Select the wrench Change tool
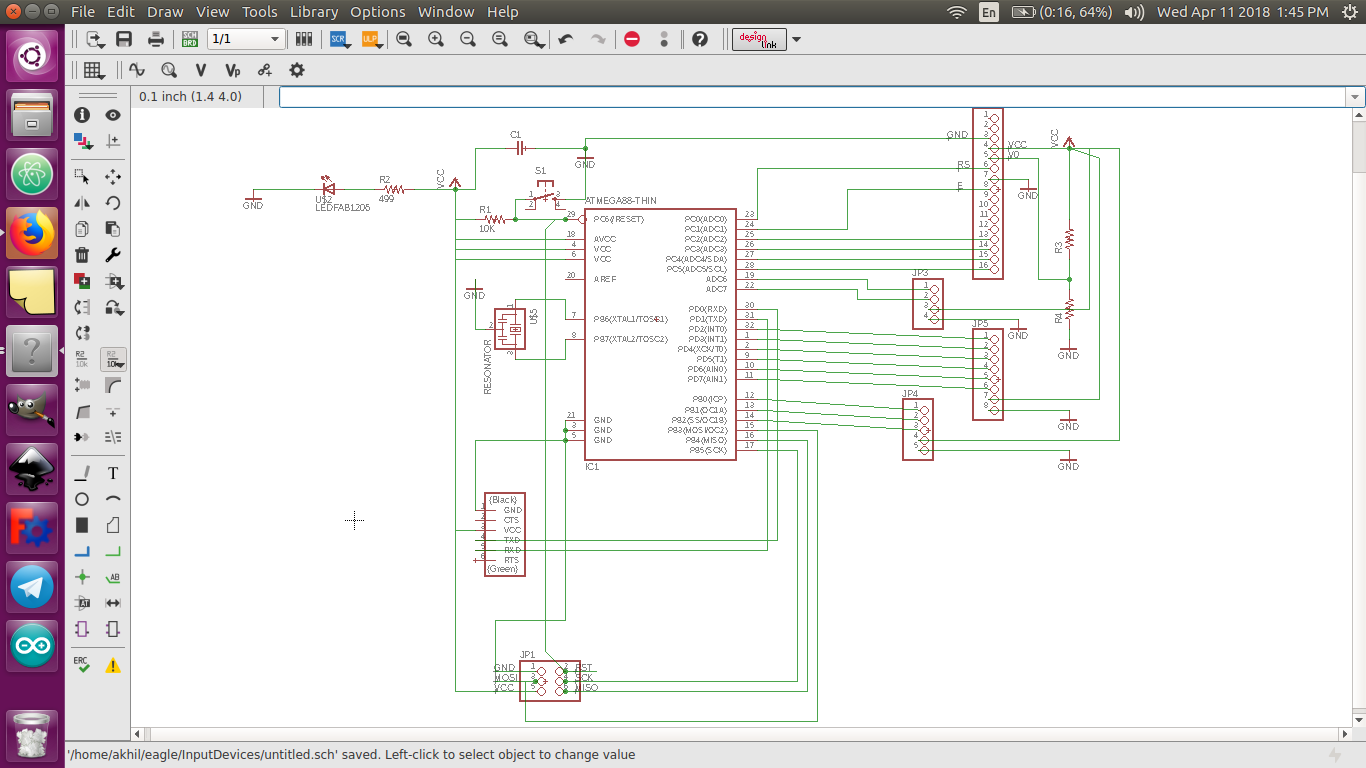 113,255
